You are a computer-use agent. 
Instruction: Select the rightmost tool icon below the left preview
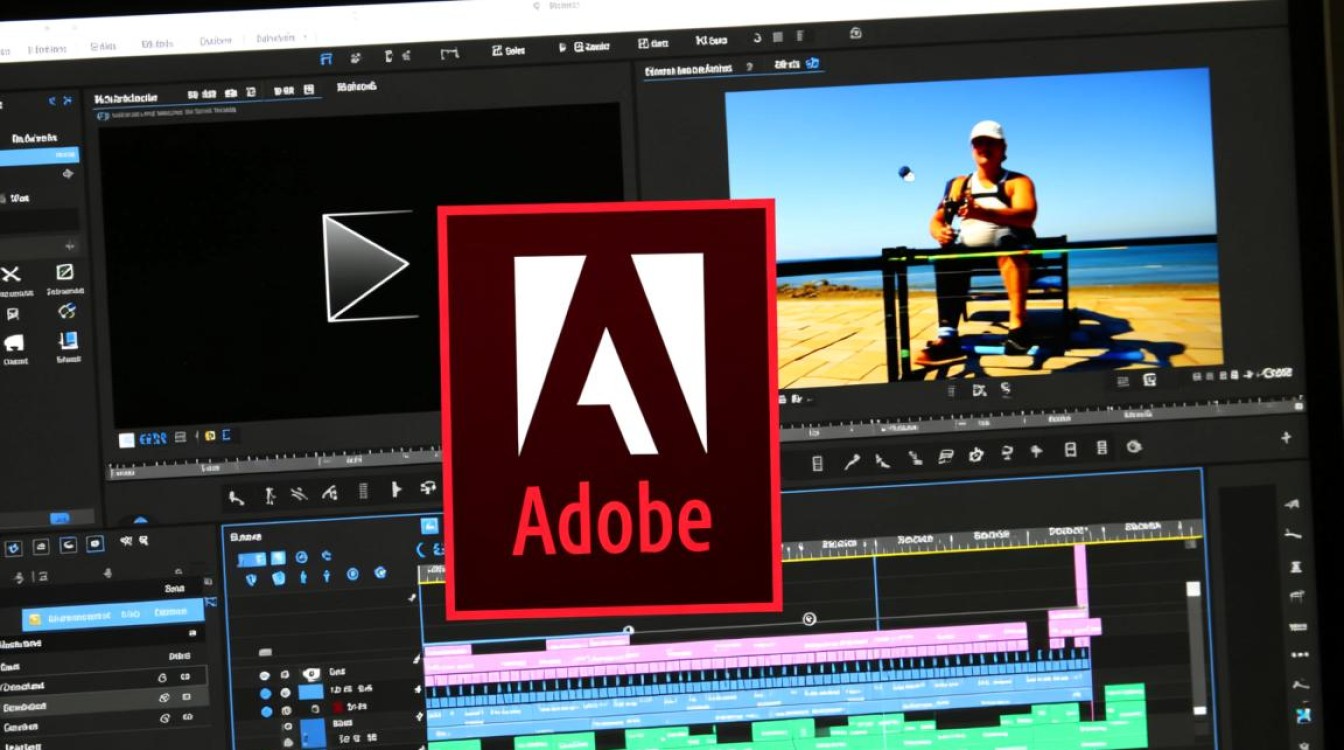(428, 488)
